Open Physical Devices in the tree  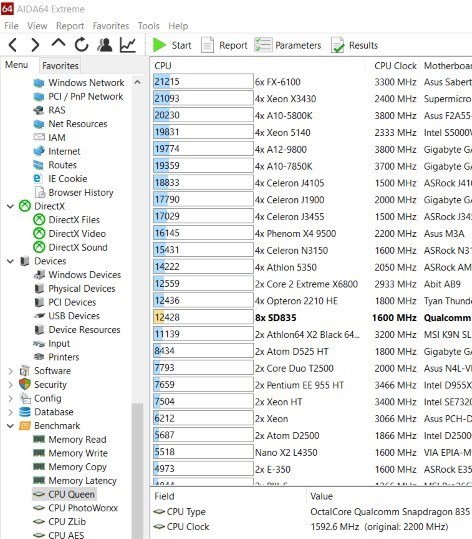pyautogui.click(x=82, y=288)
